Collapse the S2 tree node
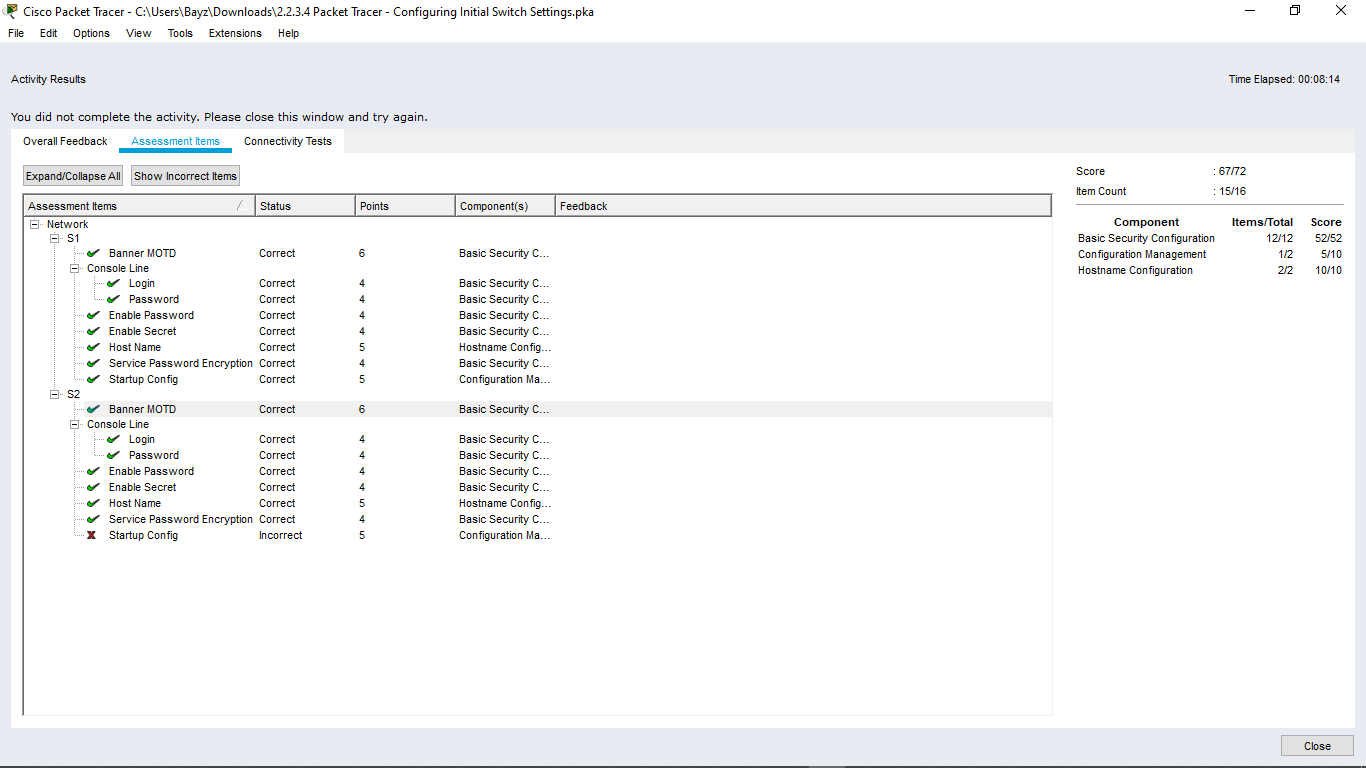This screenshot has width=1366, height=768. point(55,394)
